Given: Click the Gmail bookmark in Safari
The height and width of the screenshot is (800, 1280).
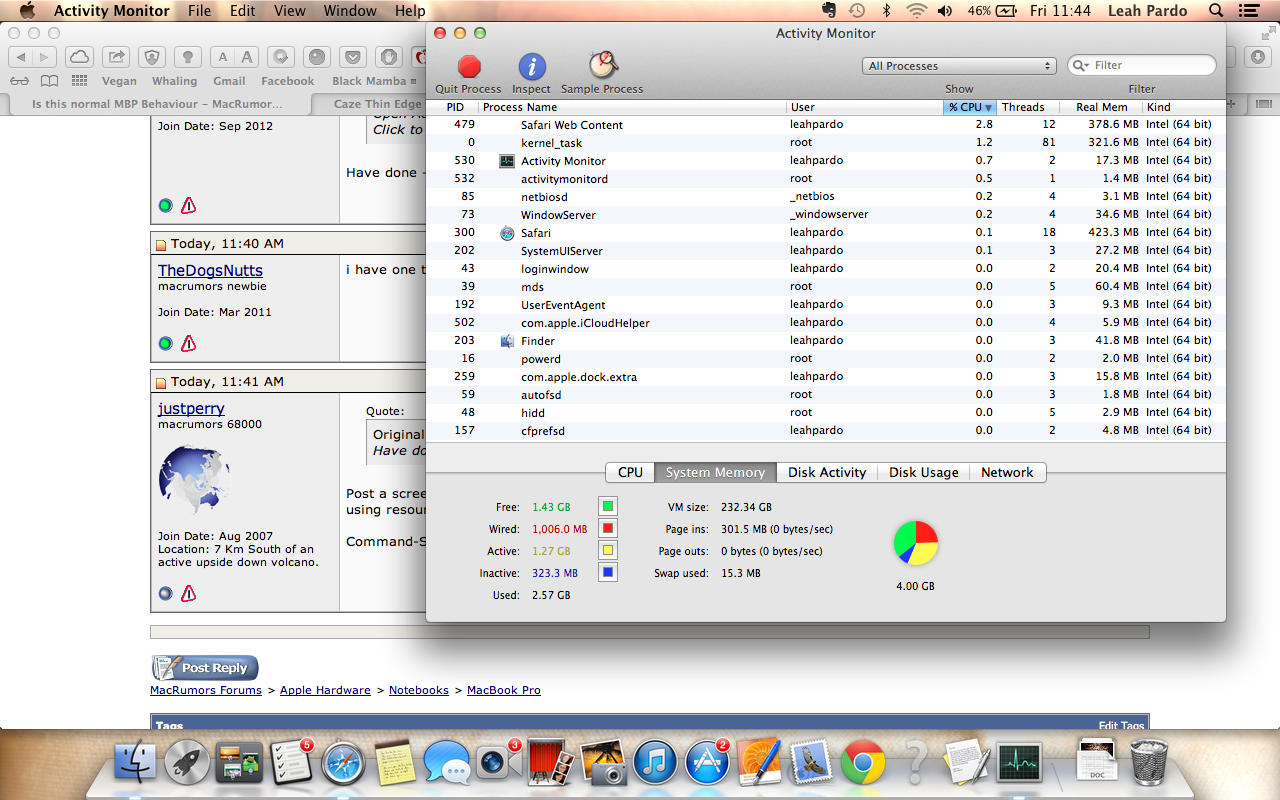Looking at the screenshot, I should [x=229, y=81].
